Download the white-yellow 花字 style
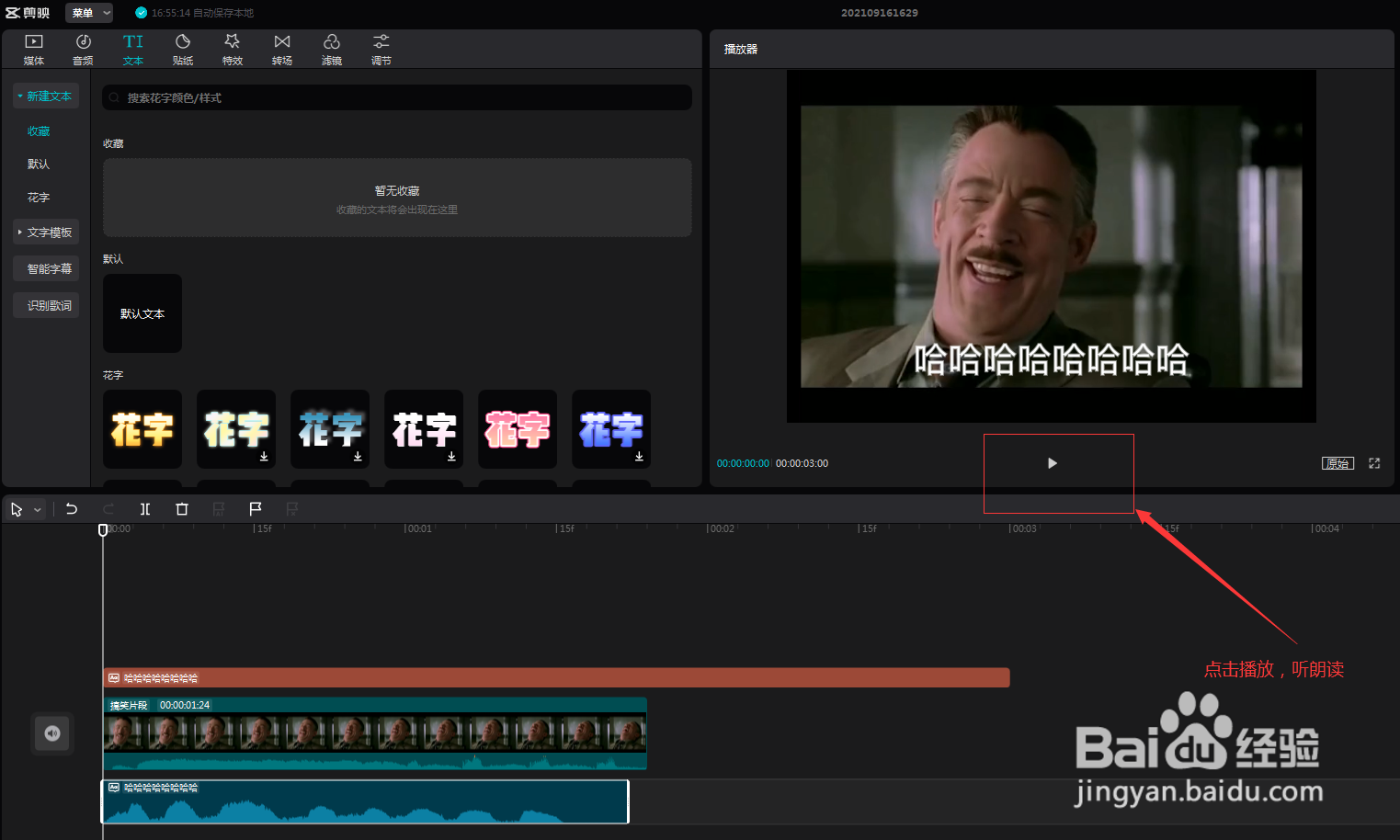 click(x=264, y=456)
